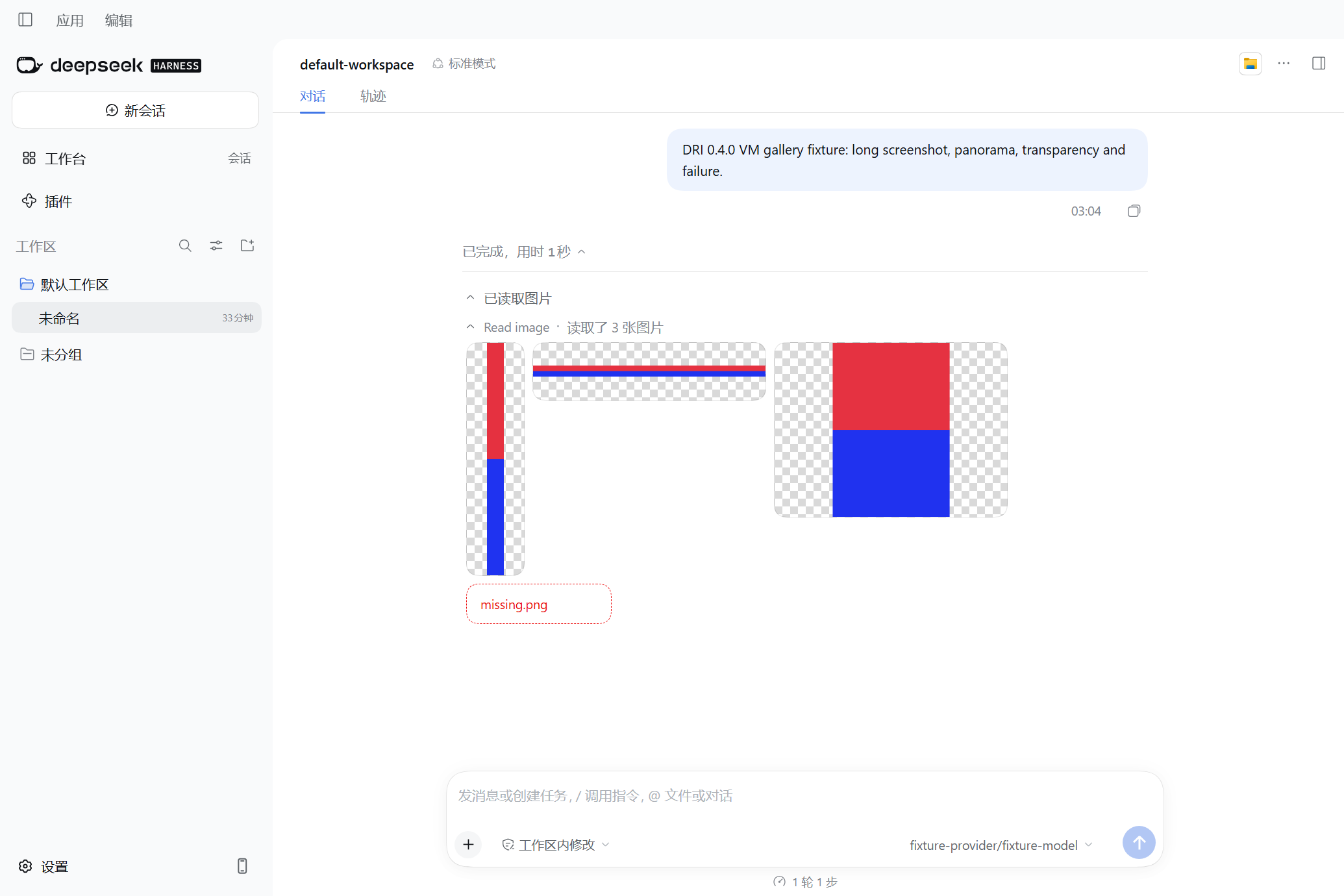Collapse the 已读取图片 section
The image size is (1344, 896).
coord(510,298)
